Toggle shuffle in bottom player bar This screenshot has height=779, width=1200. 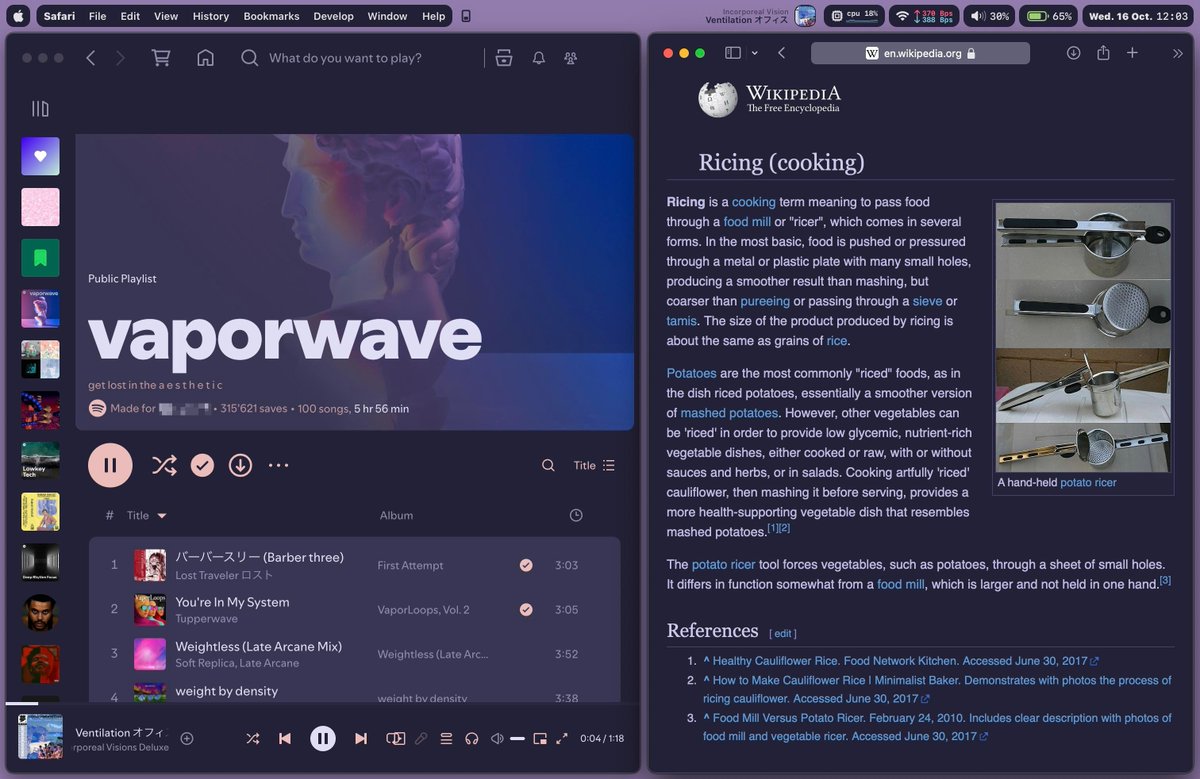[x=252, y=738]
